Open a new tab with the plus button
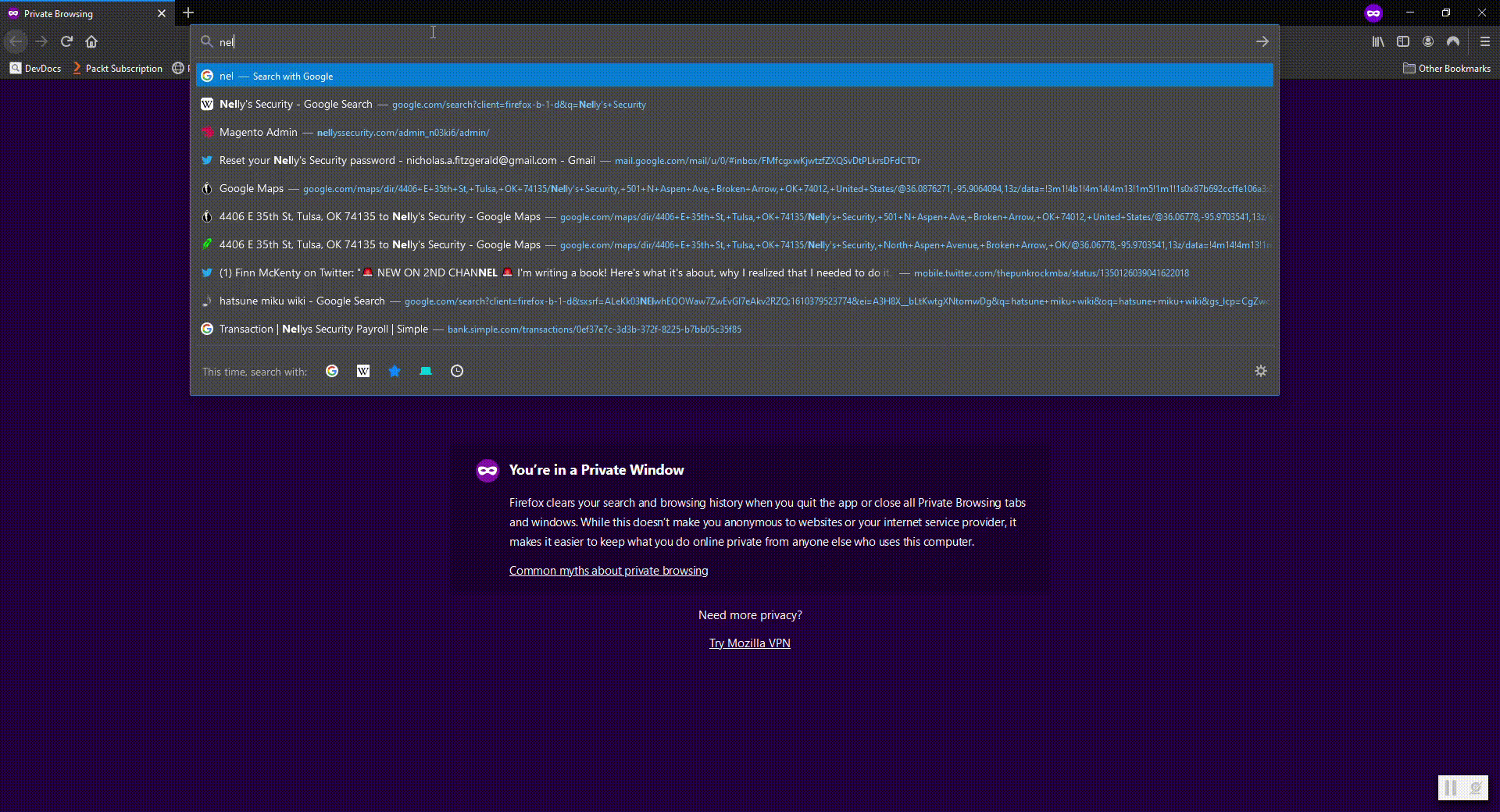 click(x=187, y=12)
